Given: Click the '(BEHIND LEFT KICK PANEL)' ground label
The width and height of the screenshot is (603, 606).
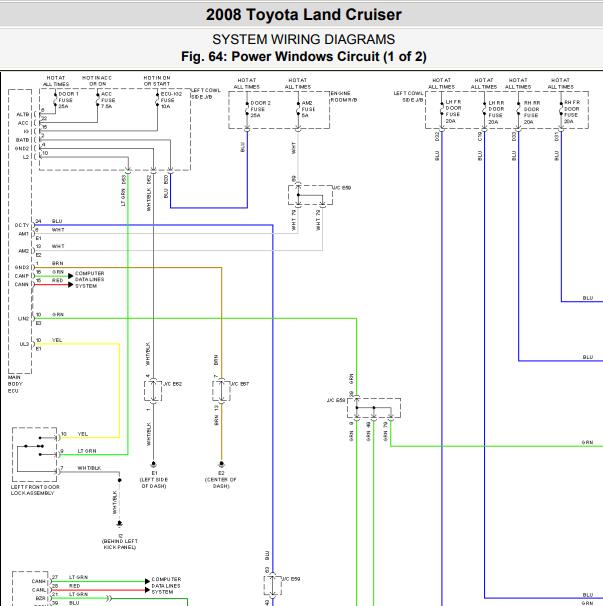Looking at the screenshot, I should coord(120,544).
